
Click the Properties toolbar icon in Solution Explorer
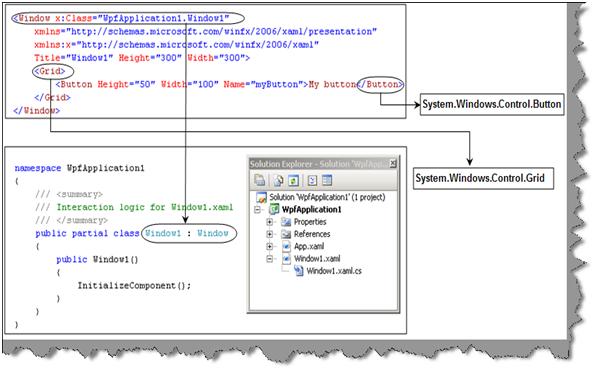point(260,180)
